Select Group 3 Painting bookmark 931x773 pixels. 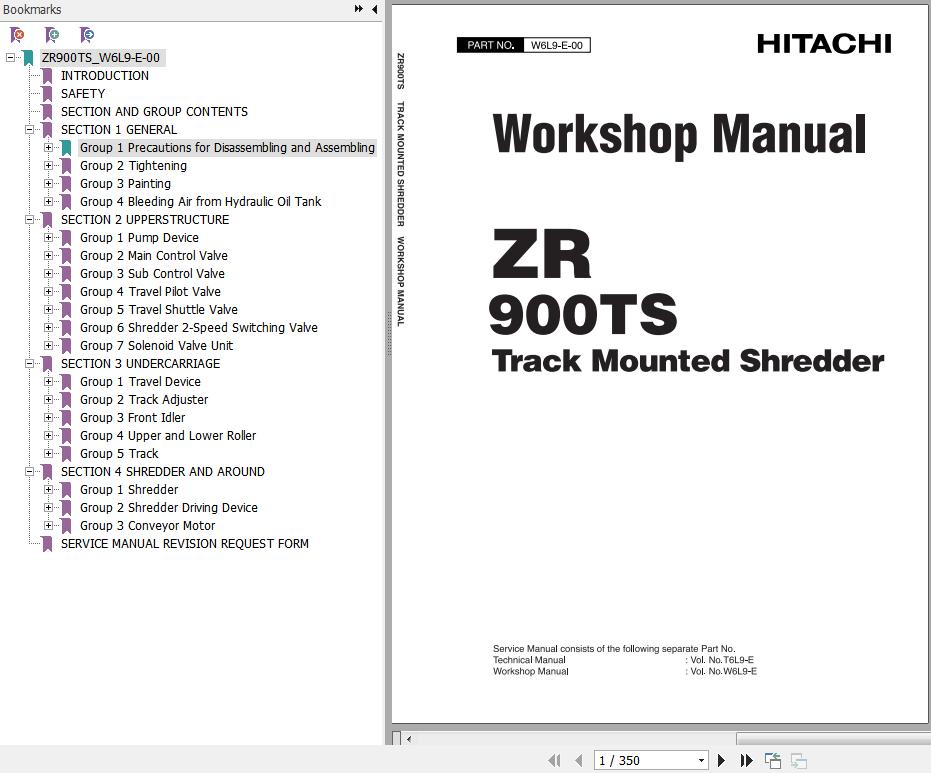tap(125, 183)
